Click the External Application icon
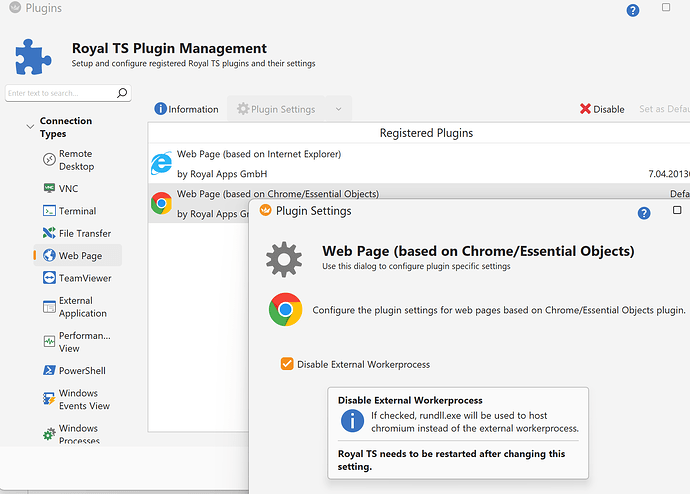The width and height of the screenshot is (690, 494). click(49, 307)
